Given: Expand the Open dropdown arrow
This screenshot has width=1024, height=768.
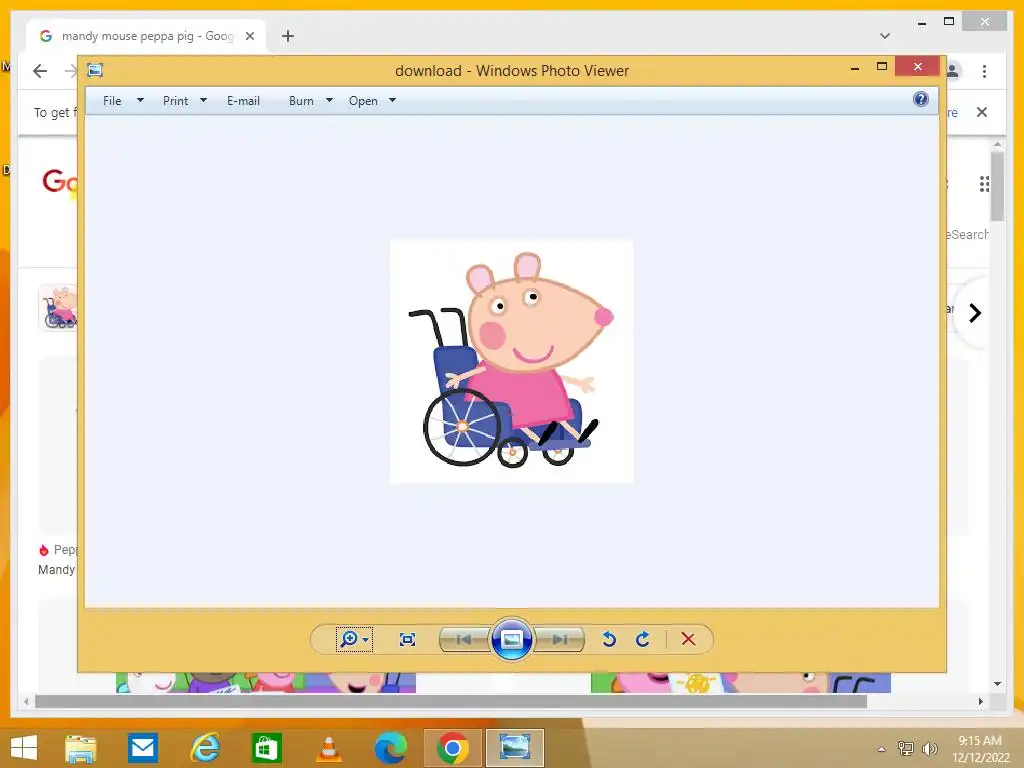Looking at the screenshot, I should click(x=392, y=101).
